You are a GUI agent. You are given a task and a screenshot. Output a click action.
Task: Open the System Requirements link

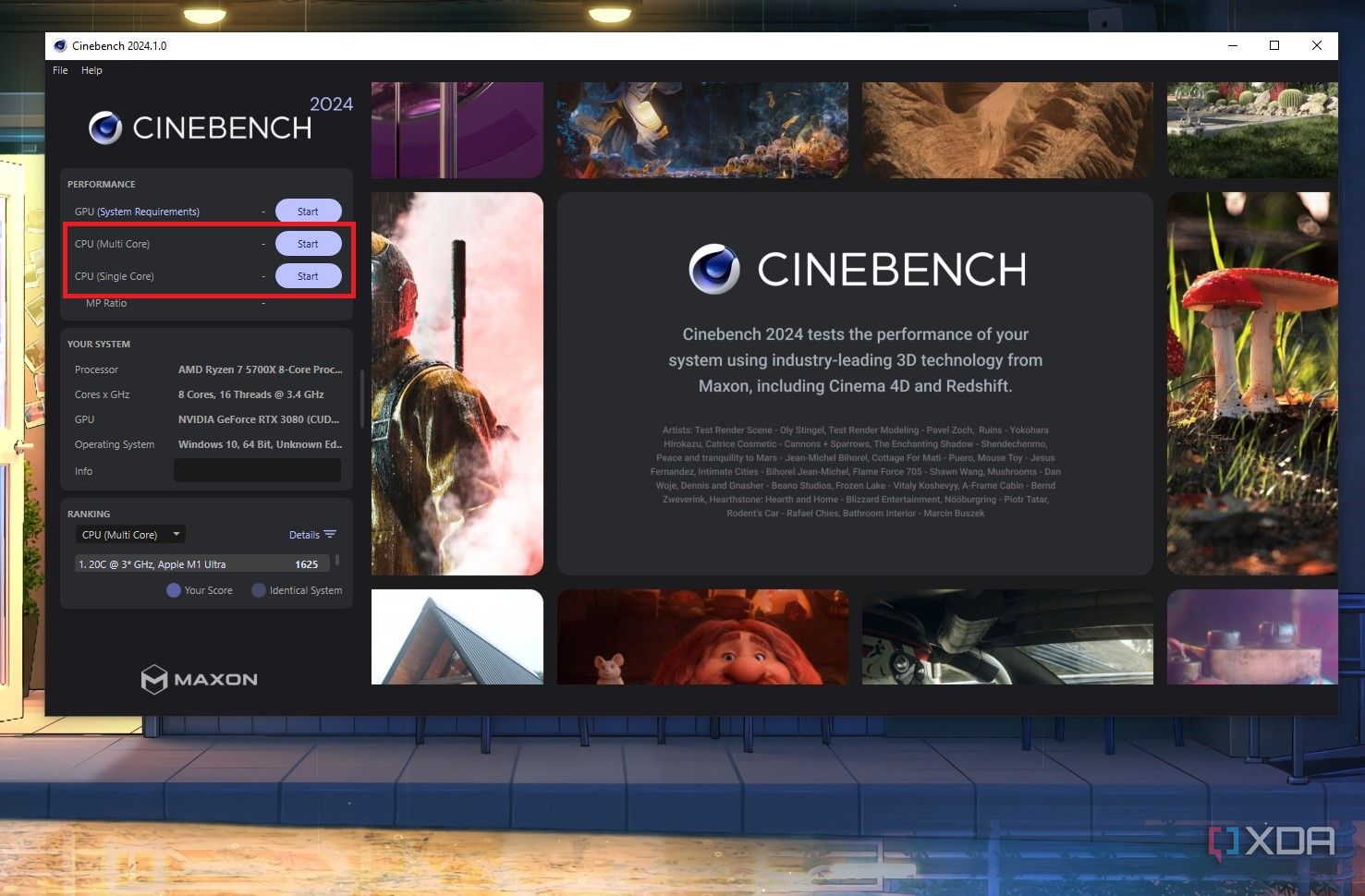(148, 212)
